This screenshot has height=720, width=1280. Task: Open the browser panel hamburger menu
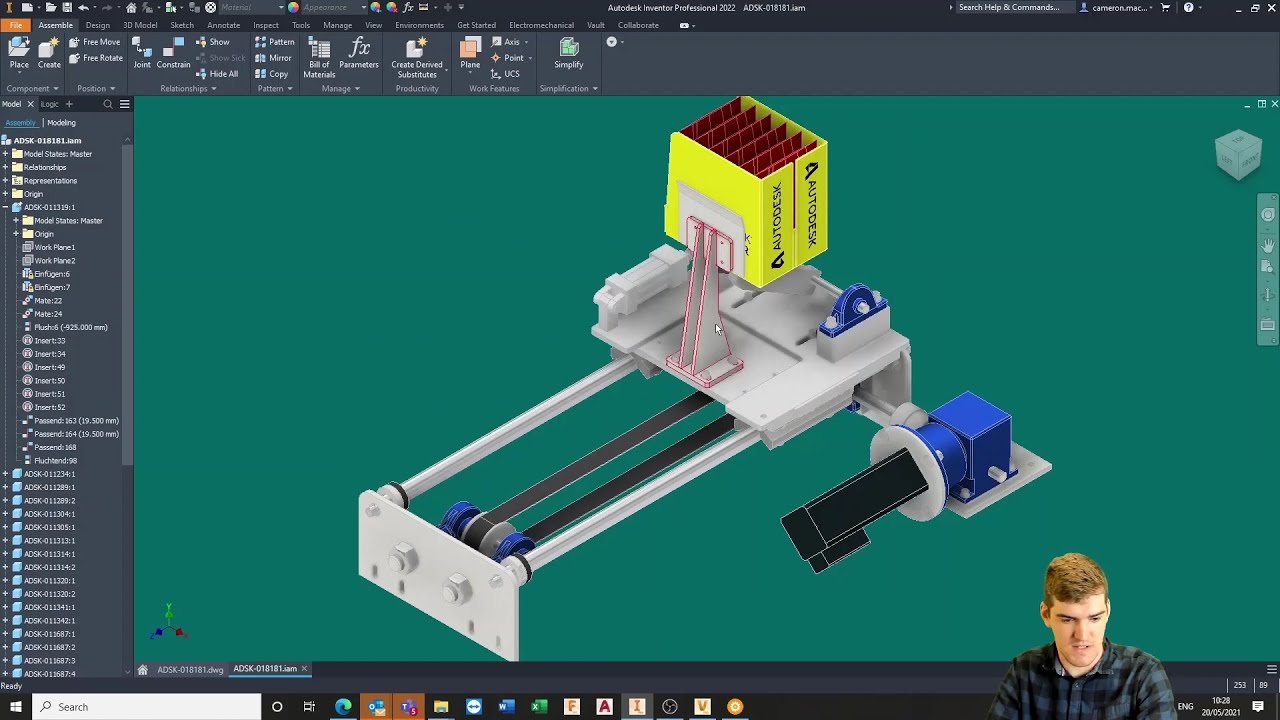pos(124,104)
